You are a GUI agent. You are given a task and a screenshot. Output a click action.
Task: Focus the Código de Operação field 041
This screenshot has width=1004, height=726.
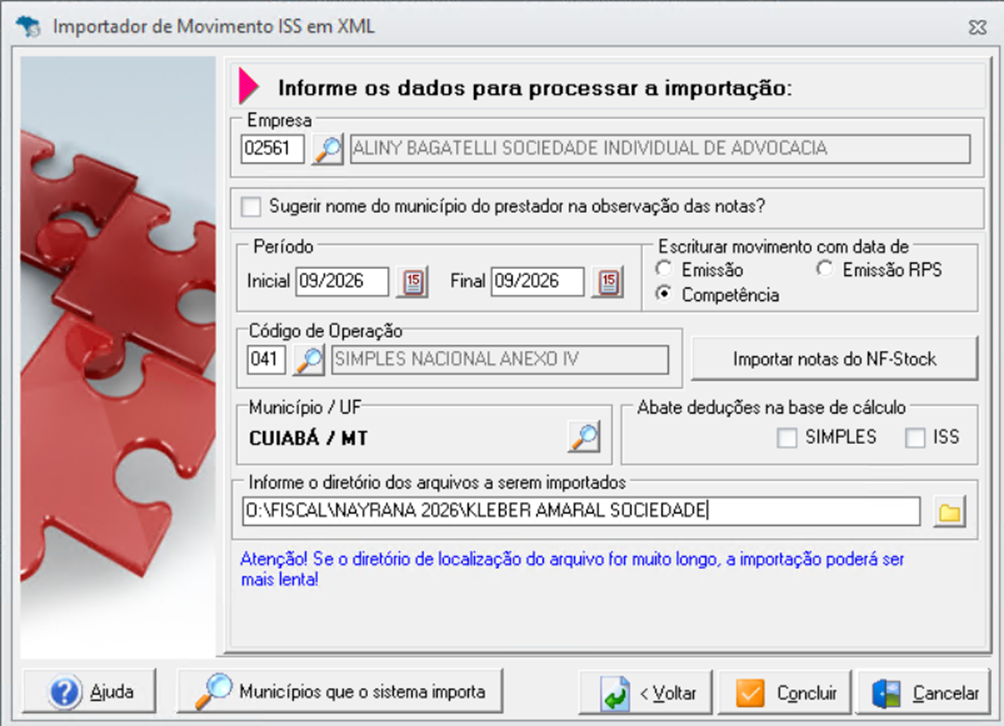(266, 360)
